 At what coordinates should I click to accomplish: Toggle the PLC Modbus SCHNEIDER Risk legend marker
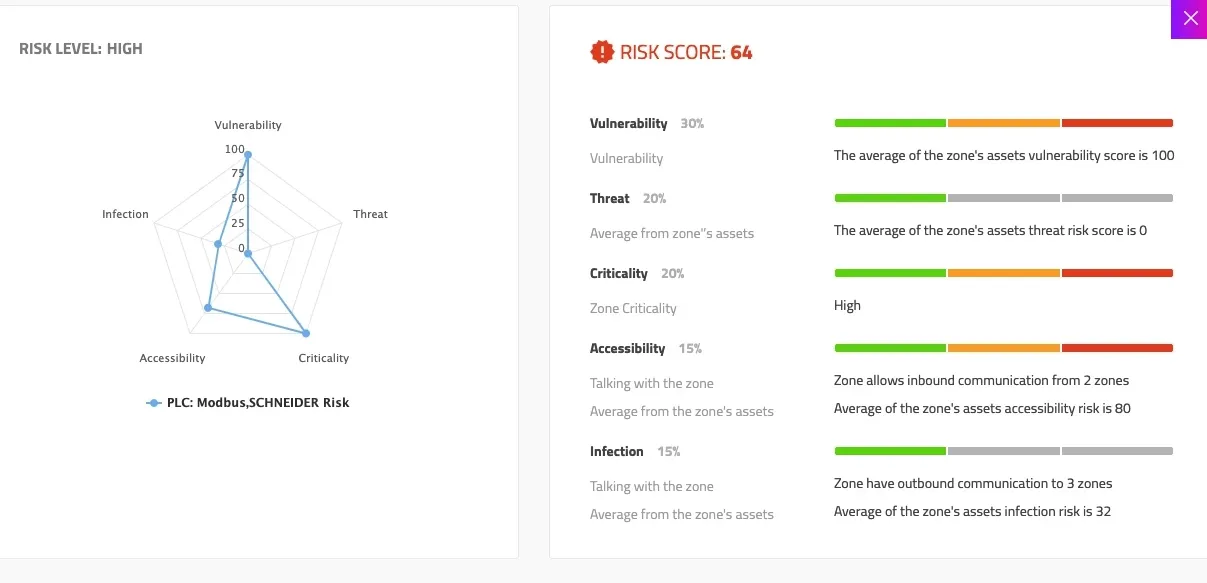[154, 403]
